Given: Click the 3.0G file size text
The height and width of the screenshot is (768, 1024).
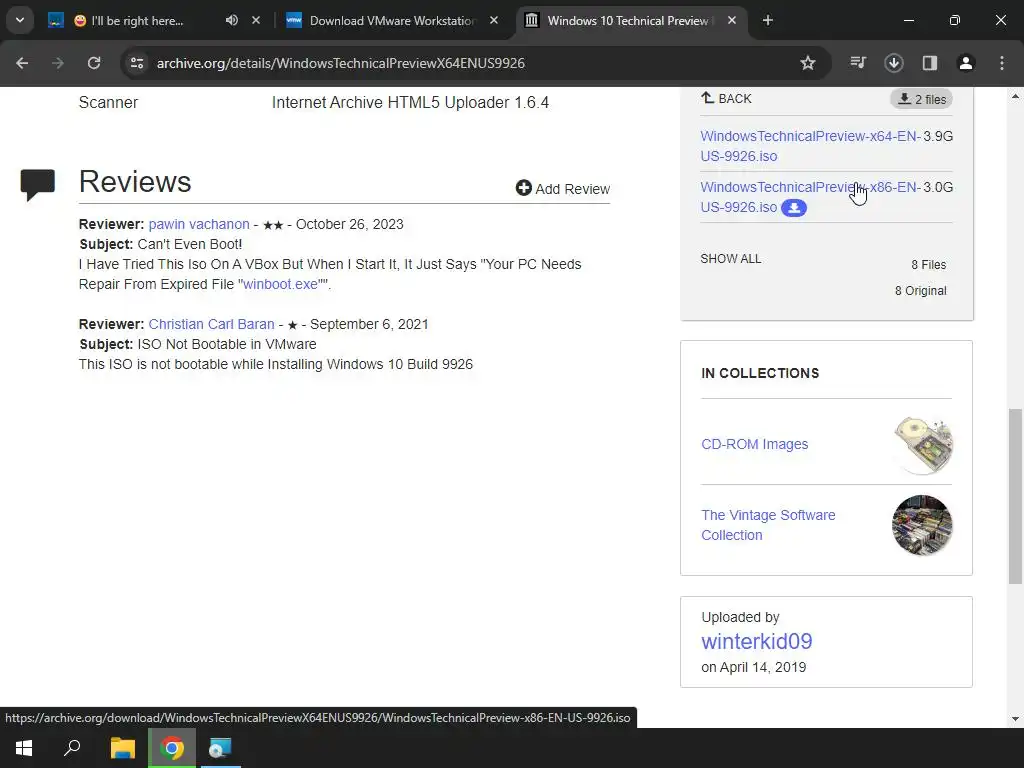Looking at the screenshot, I should click(938, 187).
